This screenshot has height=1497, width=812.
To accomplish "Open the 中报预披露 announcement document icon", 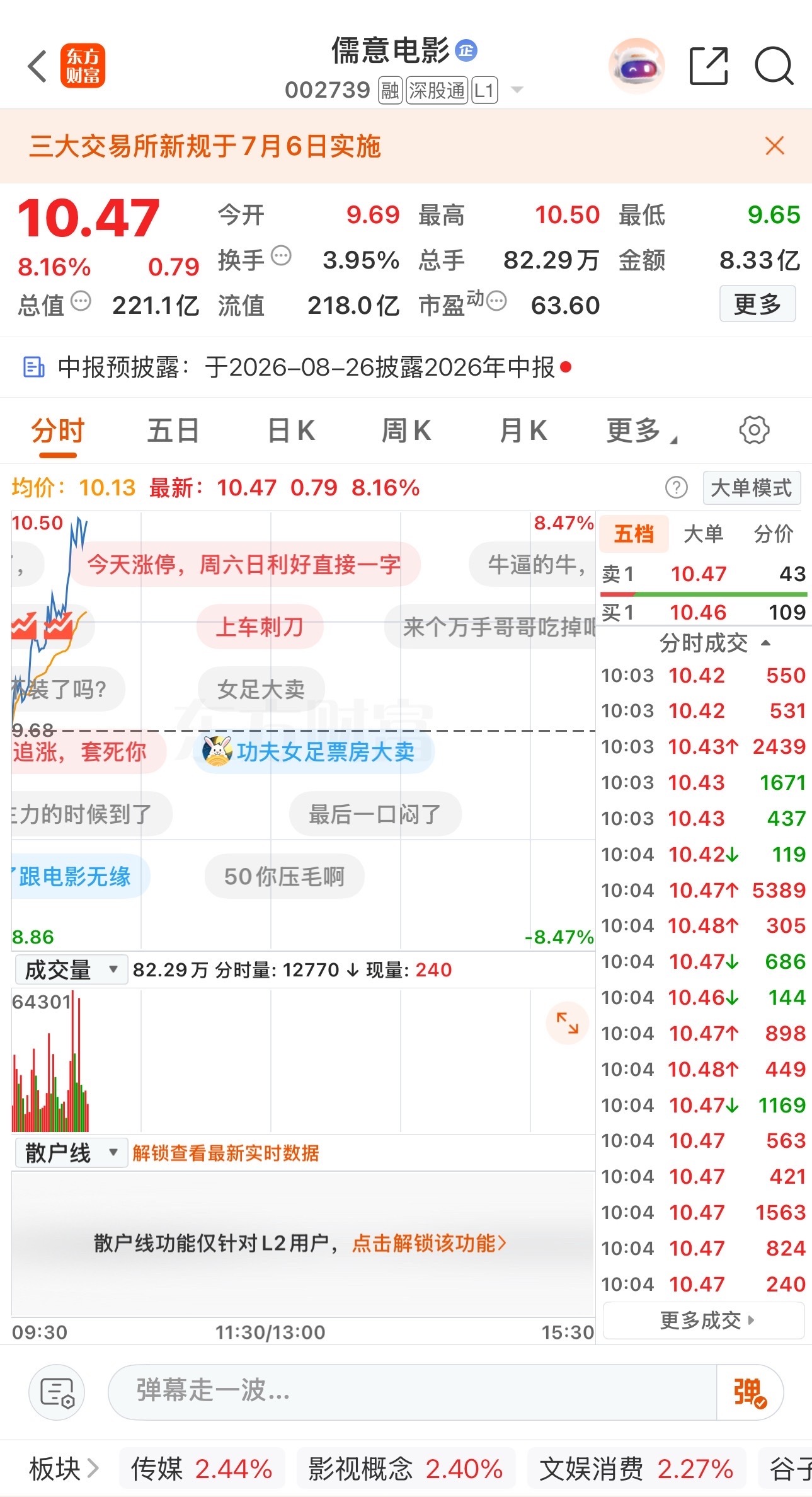I will point(33,367).
